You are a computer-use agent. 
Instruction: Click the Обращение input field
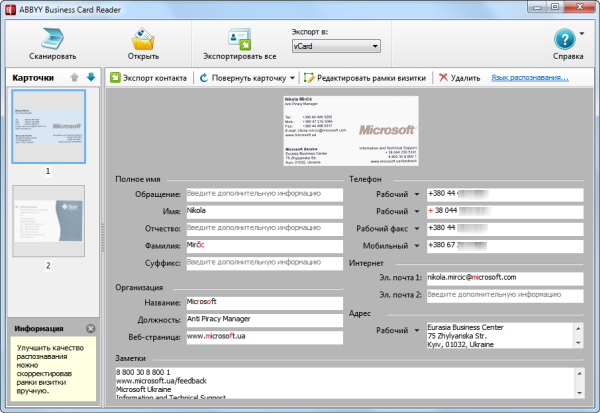point(264,194)
